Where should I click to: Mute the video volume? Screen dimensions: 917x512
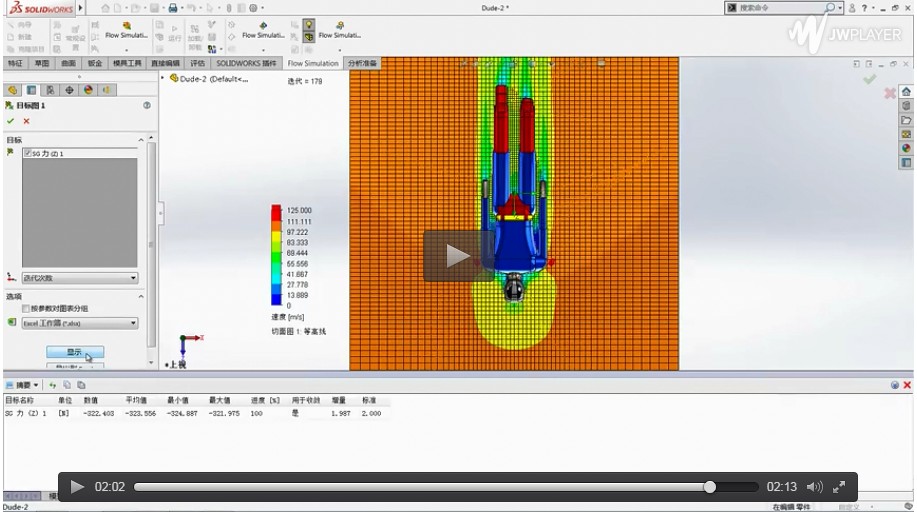pyautogui.click(x=814, y=487)
